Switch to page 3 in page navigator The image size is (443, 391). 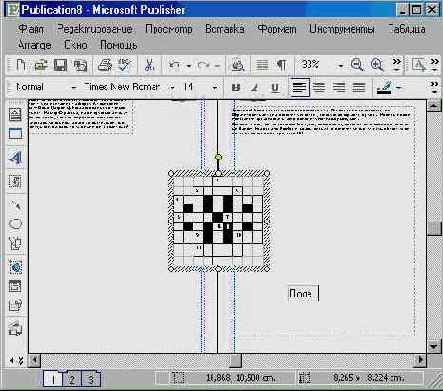click(90, 379)
